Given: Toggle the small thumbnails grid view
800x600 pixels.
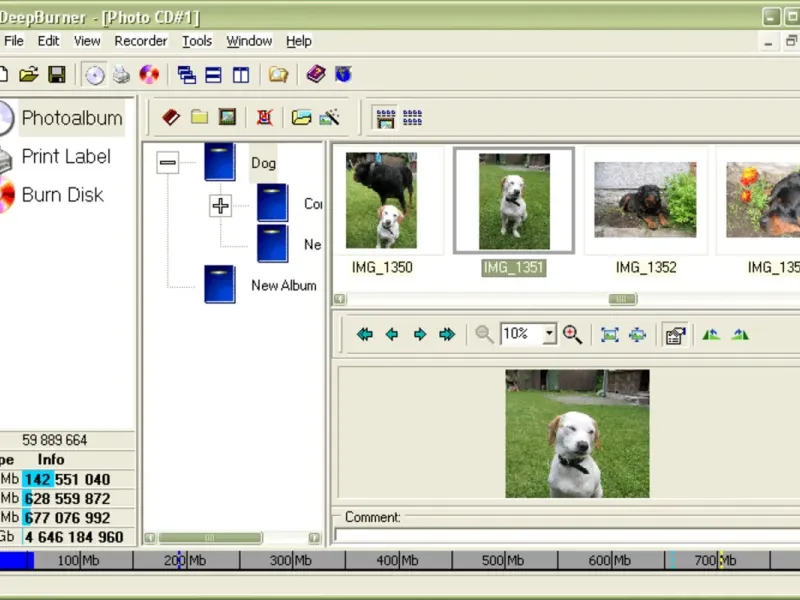Looking at the screenshot, I should pyautogui.click(x=412, y=118).
